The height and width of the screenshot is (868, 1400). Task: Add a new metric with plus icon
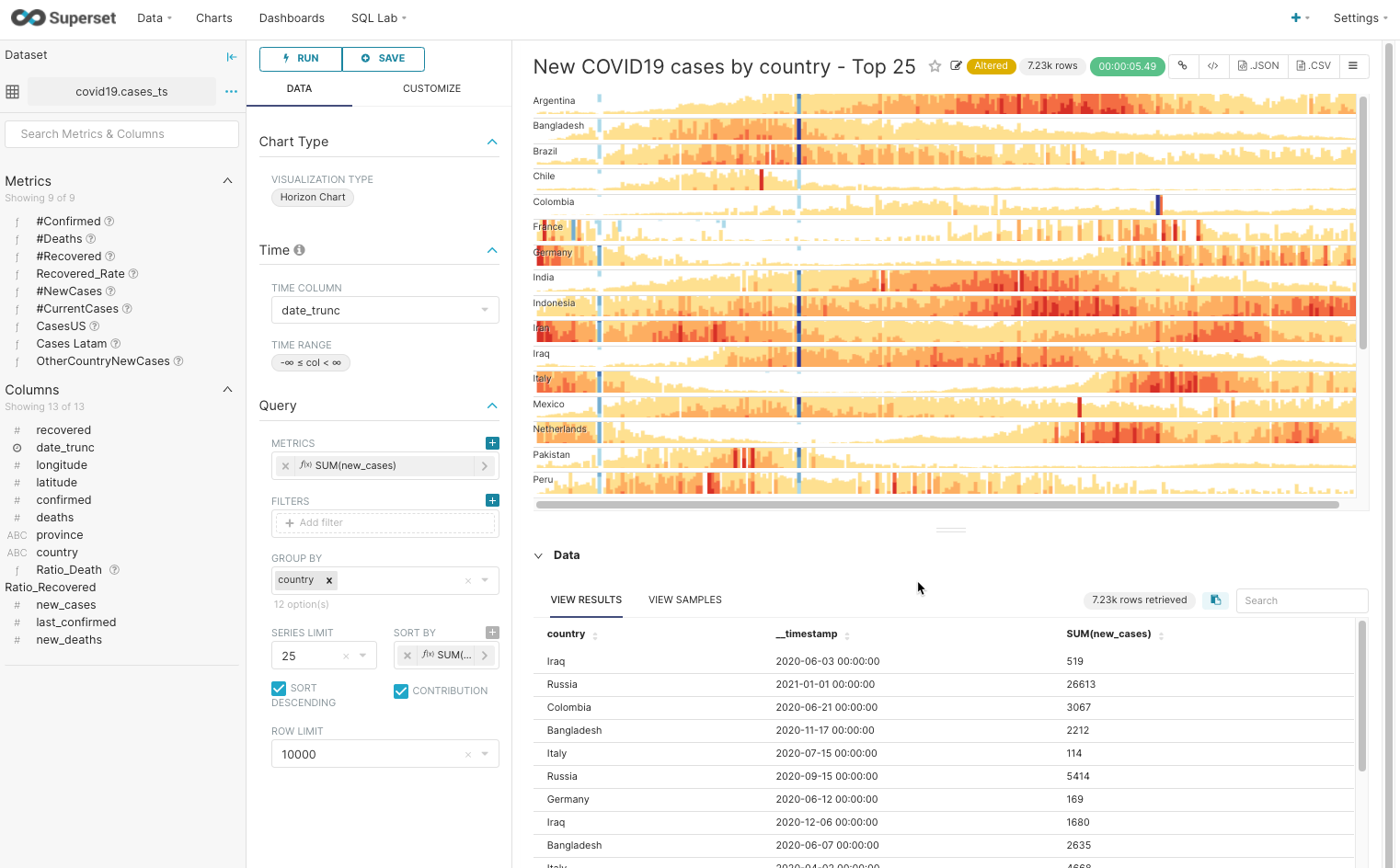(492, 443)
